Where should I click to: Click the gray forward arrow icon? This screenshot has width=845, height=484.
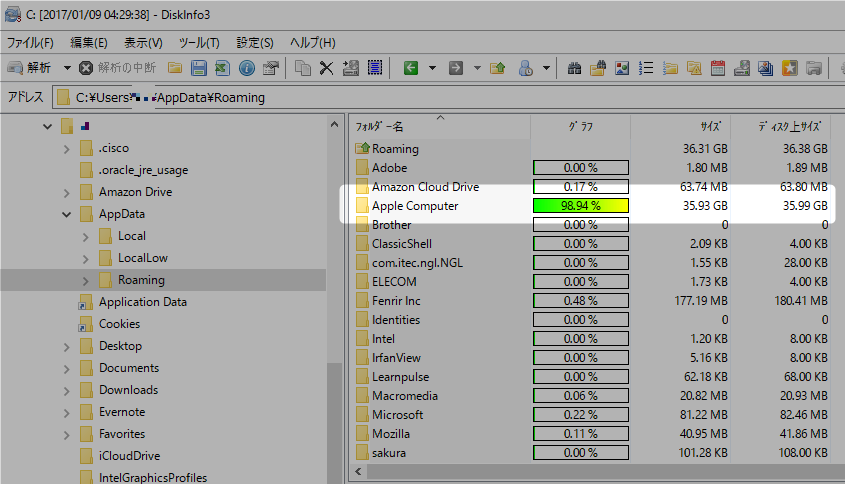[x=456, y=68]
